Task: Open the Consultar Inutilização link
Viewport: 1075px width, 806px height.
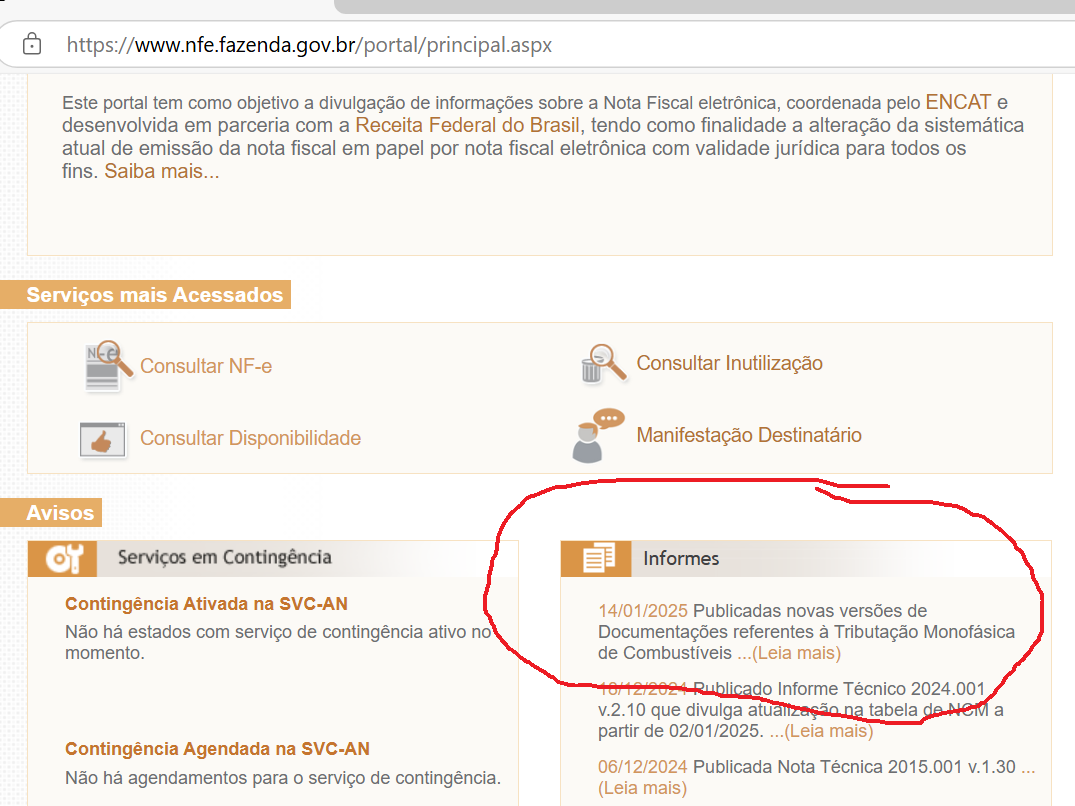Action: [x=729, y=363]
